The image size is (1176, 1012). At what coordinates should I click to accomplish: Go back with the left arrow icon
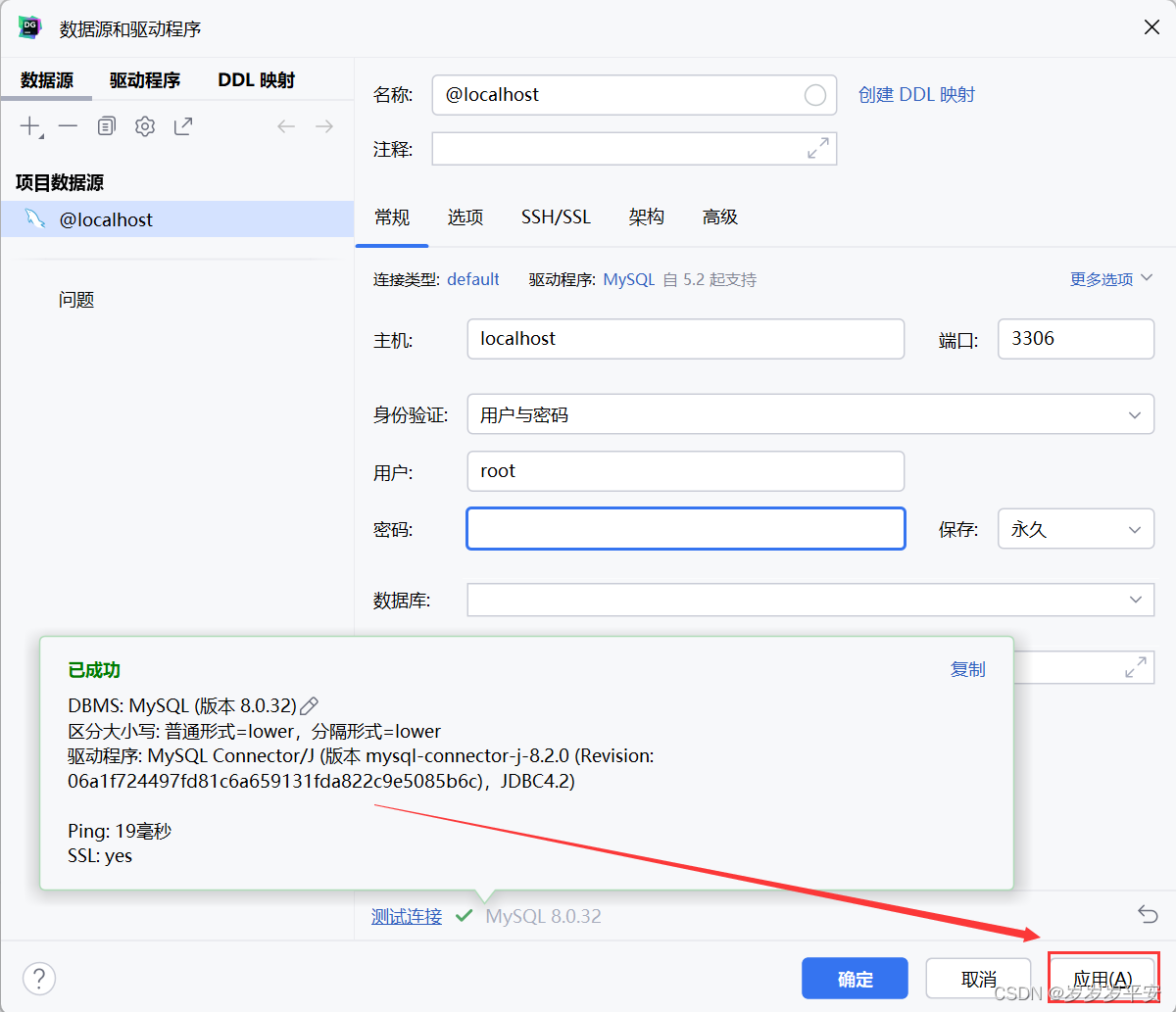pos(286,126)
